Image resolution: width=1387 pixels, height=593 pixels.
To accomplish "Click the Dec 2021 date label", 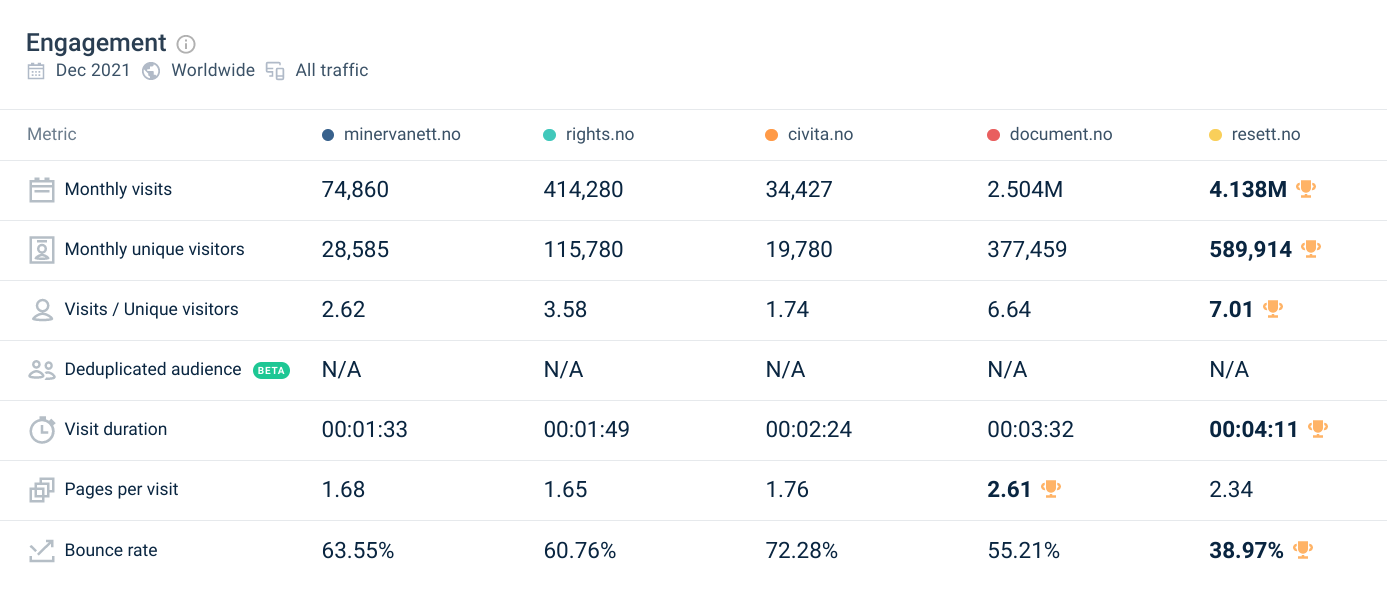I will click(92, 70).
